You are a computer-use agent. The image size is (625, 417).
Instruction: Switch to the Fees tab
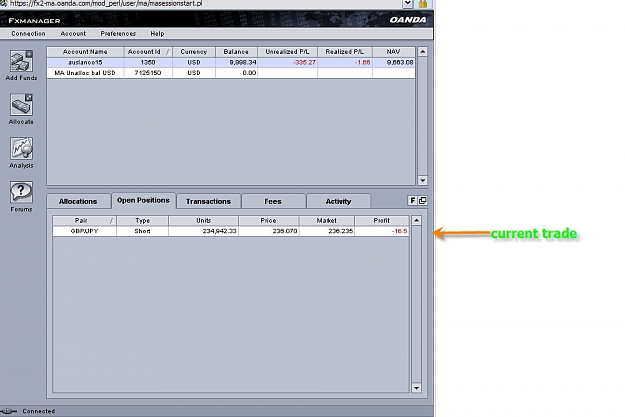click(x=273, y=201)
